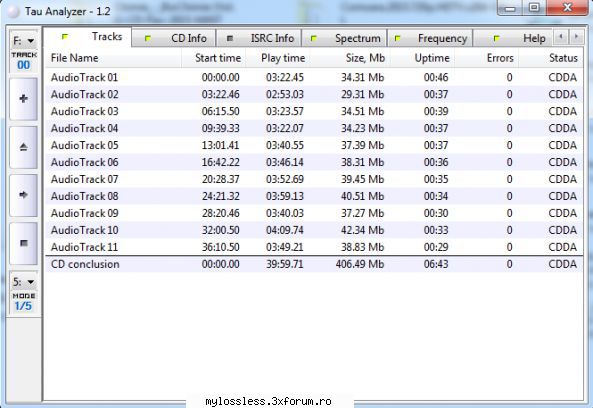Select the AudioTrack 06 row
The image size is (593, 408).
click(314, 163)
